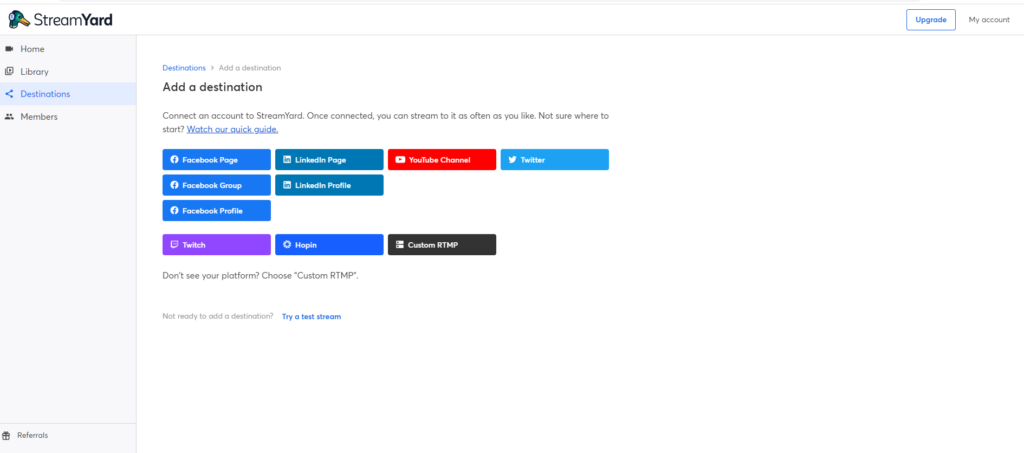Open Members in the sidebar
The height and width of the screenshot is (453, 1024).
68,117
